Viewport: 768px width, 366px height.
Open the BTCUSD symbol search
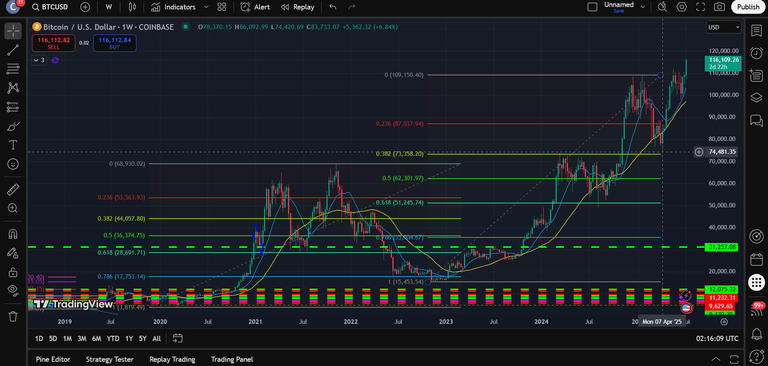coord(50,7)
